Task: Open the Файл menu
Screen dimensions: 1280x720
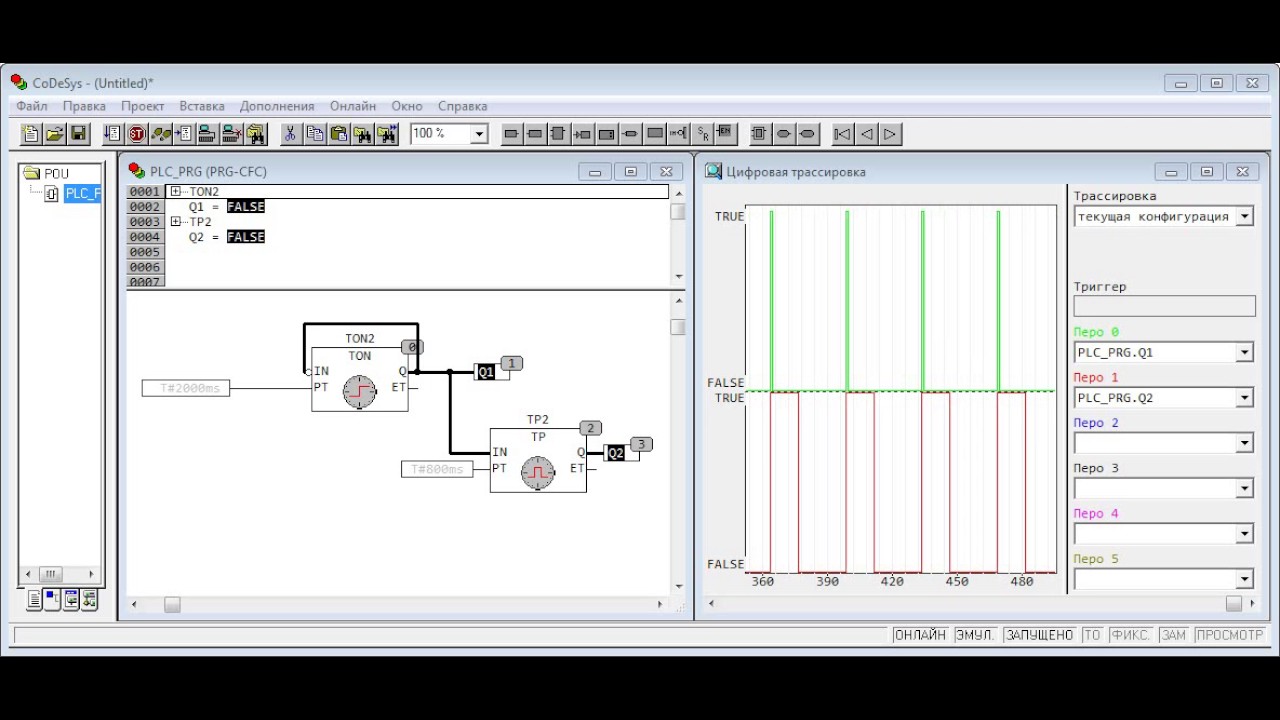Action: click(x=32, y=106)
